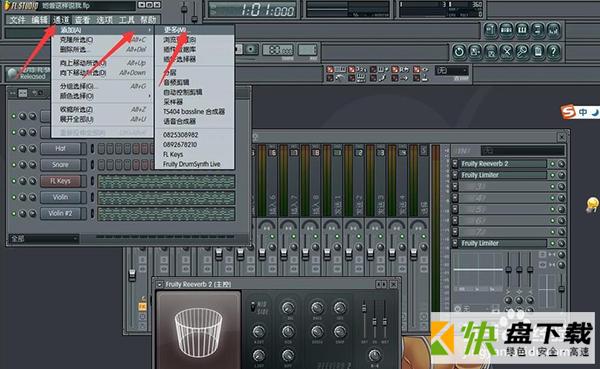The height and width of the screenshot is (369, 600).
Task: Click the Snare channel volume knob
Action: pyautogui.click(x=33, y=165)
